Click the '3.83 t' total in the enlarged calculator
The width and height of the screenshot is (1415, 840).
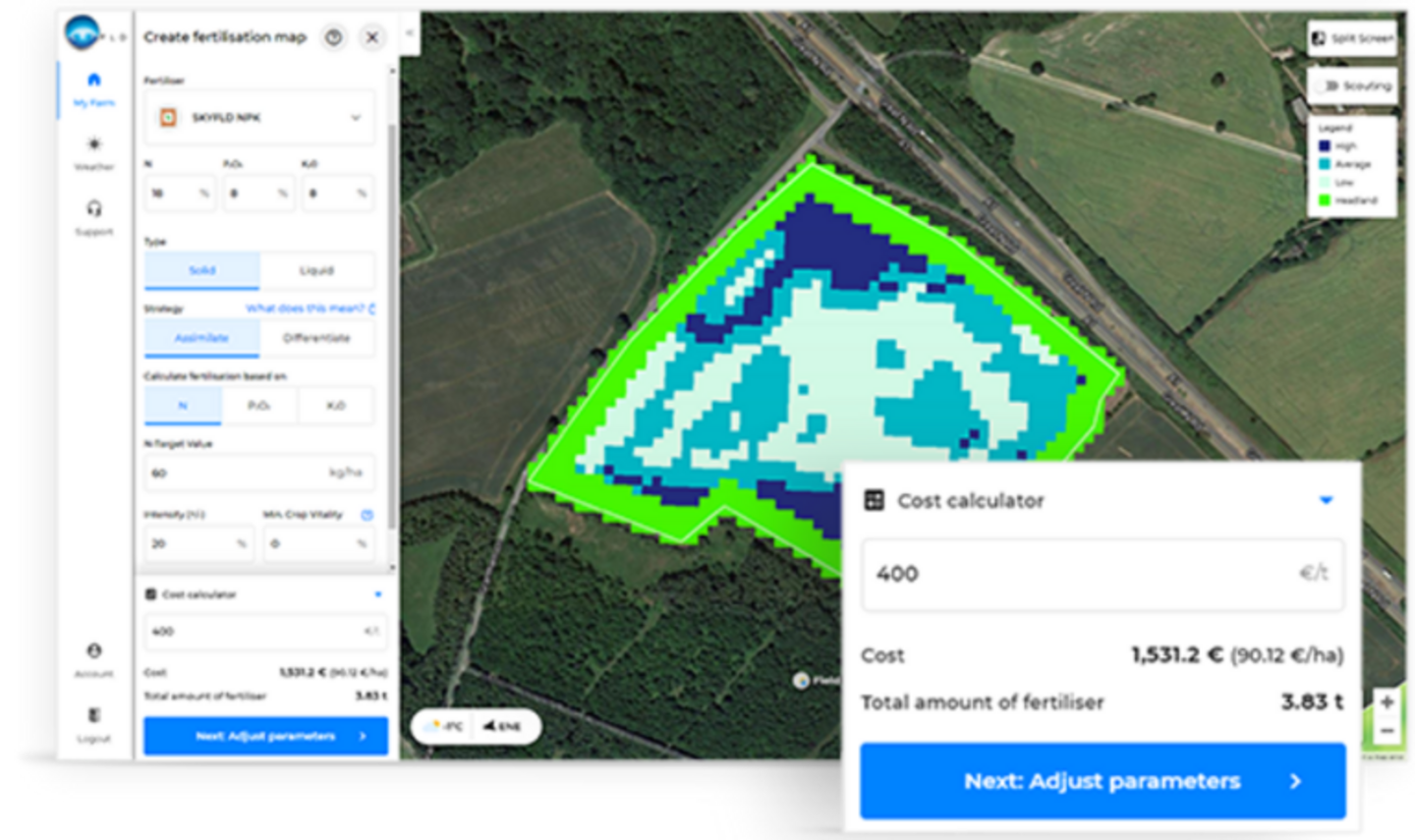tap(1312, 701)
